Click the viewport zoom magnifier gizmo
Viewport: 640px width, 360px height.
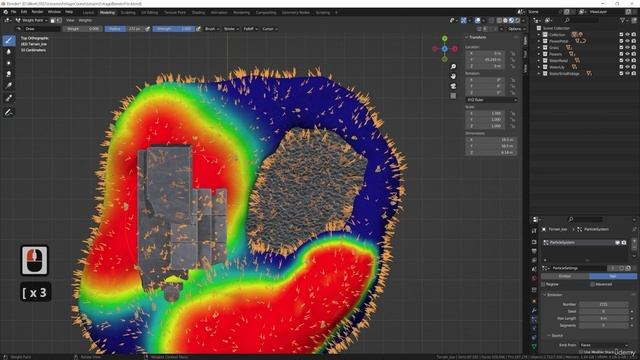click(x=453, y=67)
